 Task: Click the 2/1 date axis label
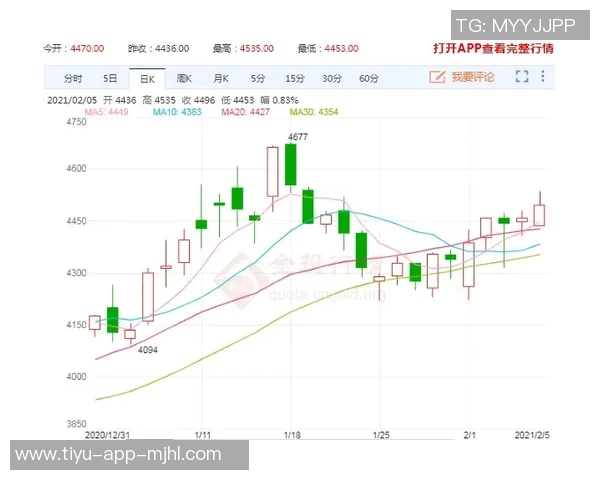(x=469, y=435)
